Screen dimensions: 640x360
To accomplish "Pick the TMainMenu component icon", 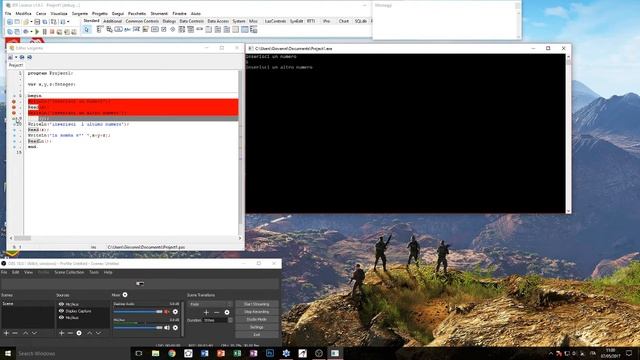I will (100, 29).
